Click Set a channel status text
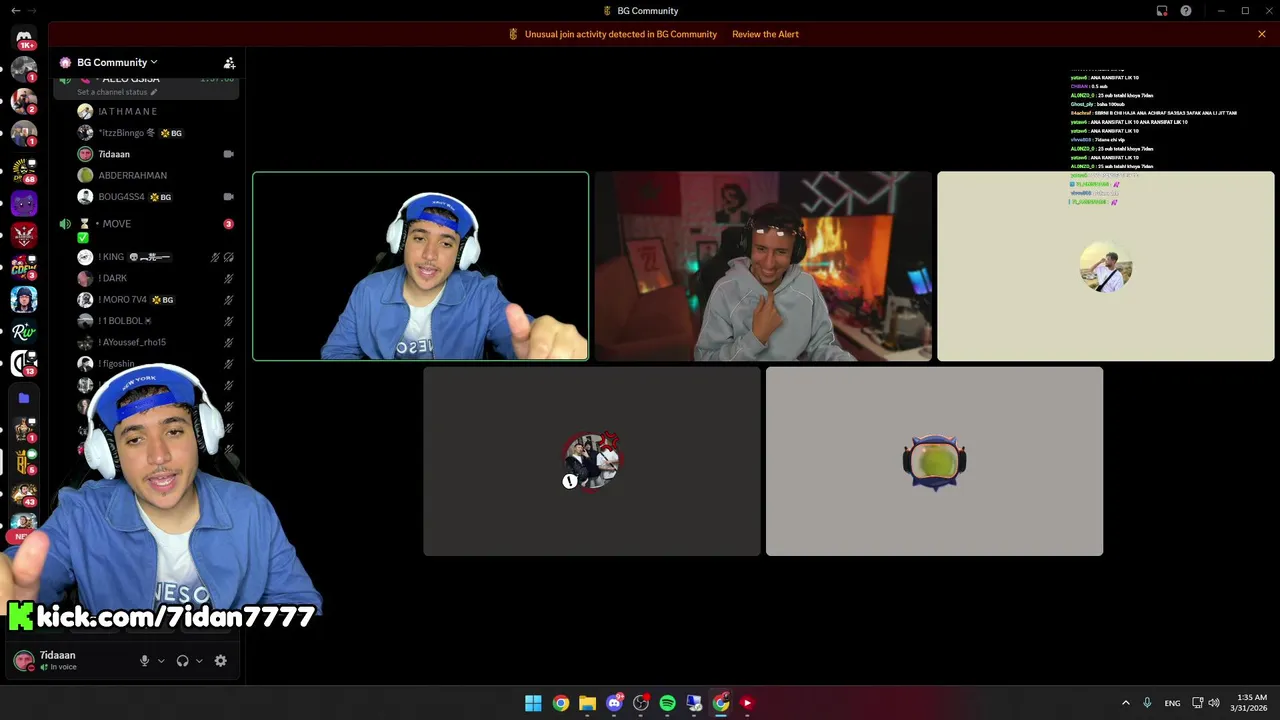 point(112,92)
